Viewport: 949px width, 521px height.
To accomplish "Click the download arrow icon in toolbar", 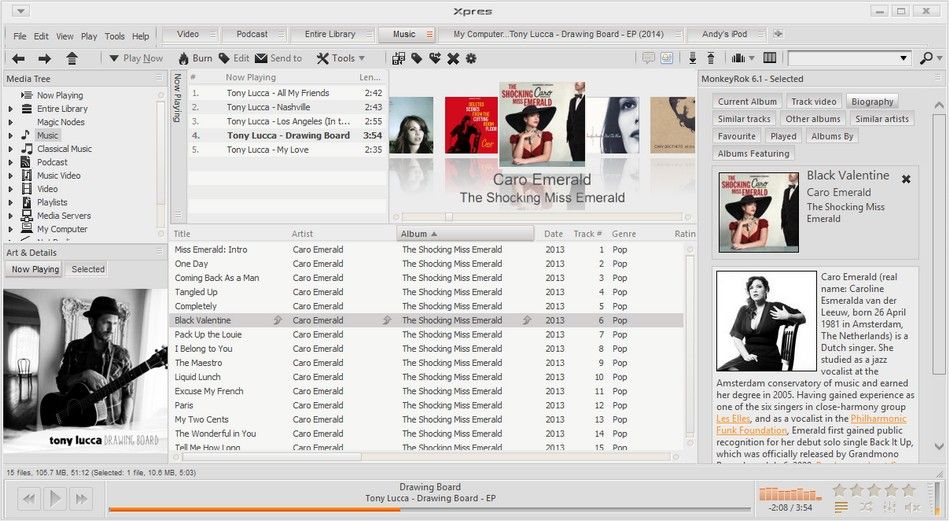I will coord(693,58).
